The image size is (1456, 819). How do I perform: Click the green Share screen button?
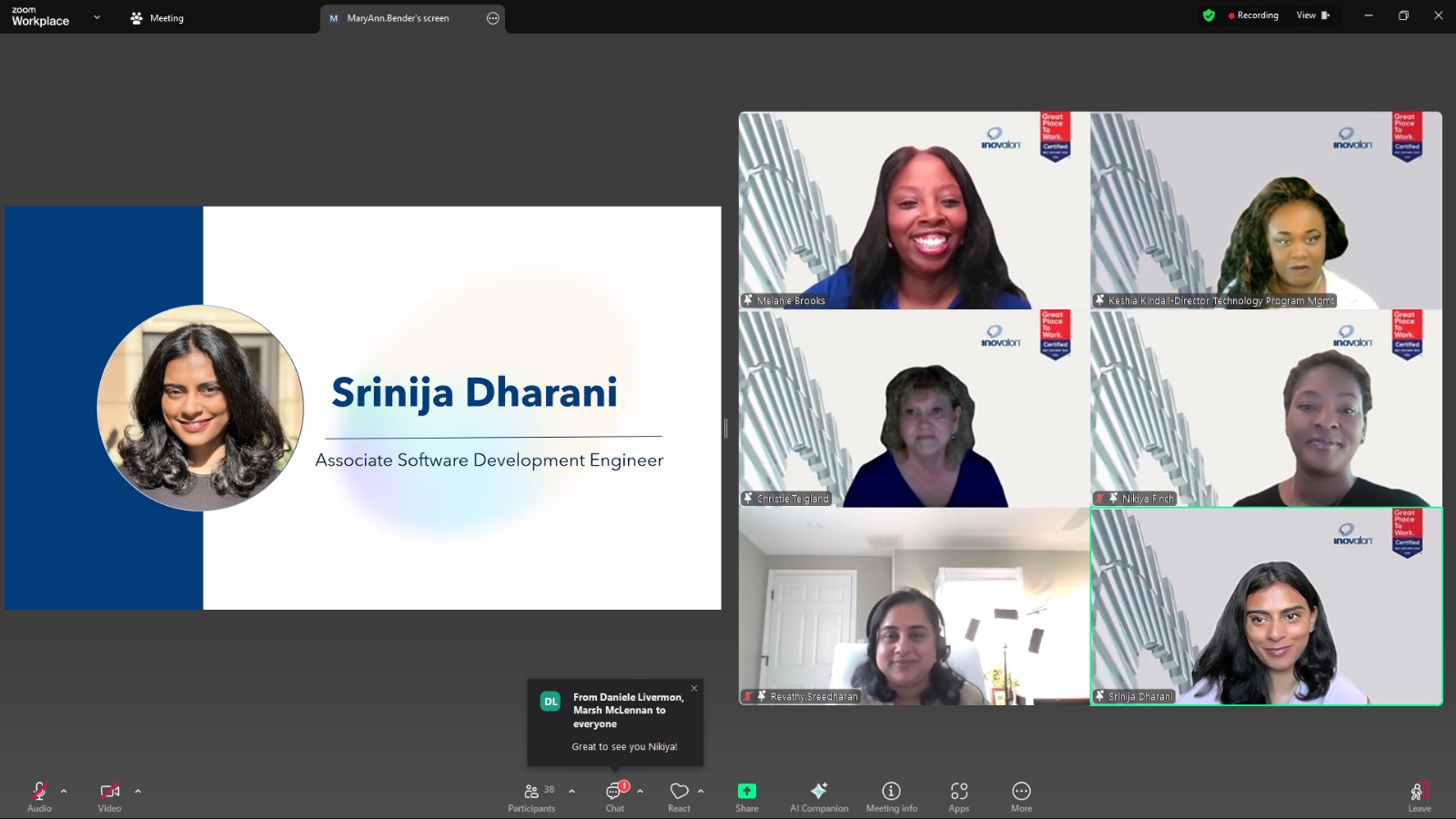point(746,795)
